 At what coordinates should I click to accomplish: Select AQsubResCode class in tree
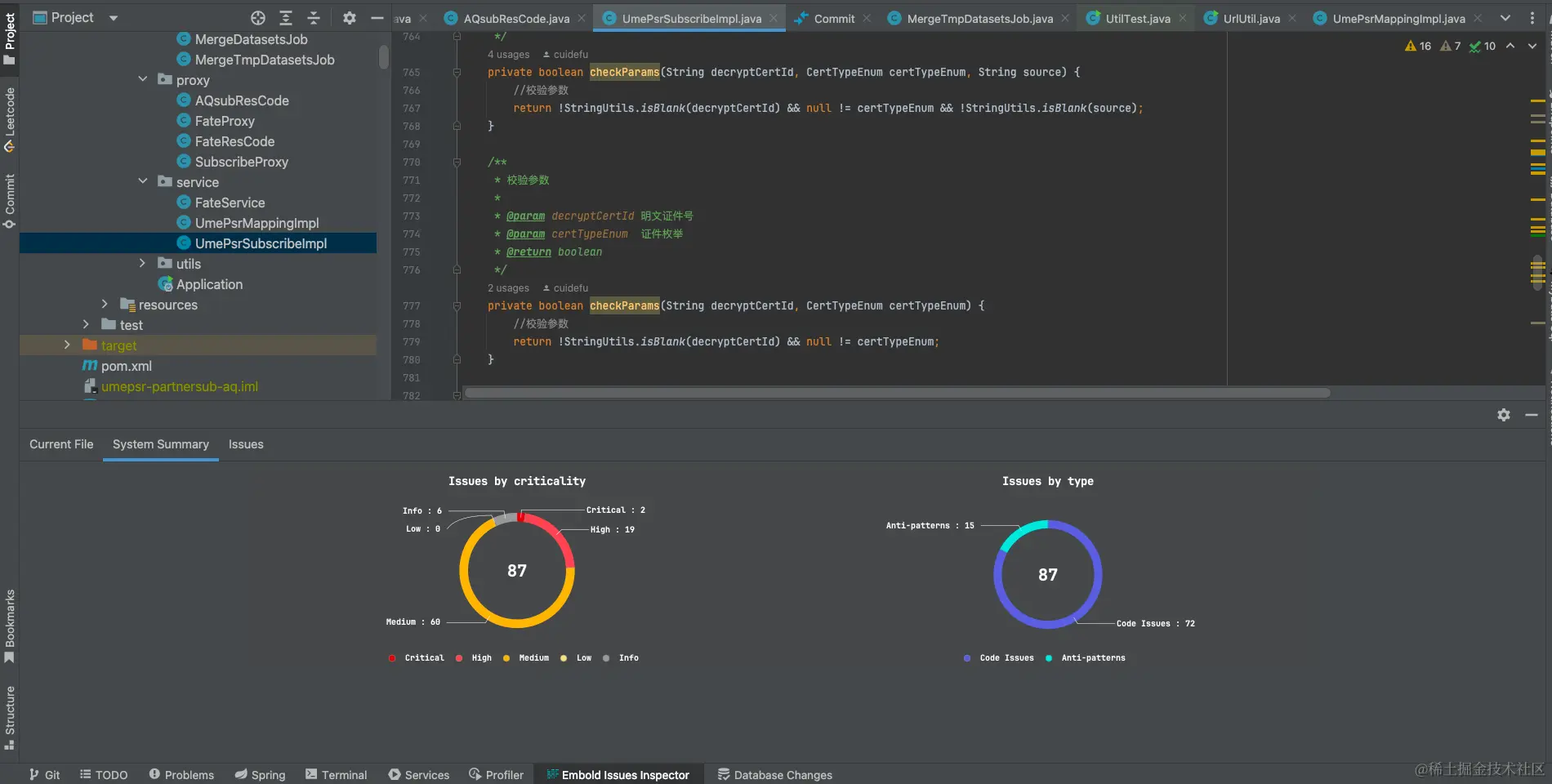[241, 100]
